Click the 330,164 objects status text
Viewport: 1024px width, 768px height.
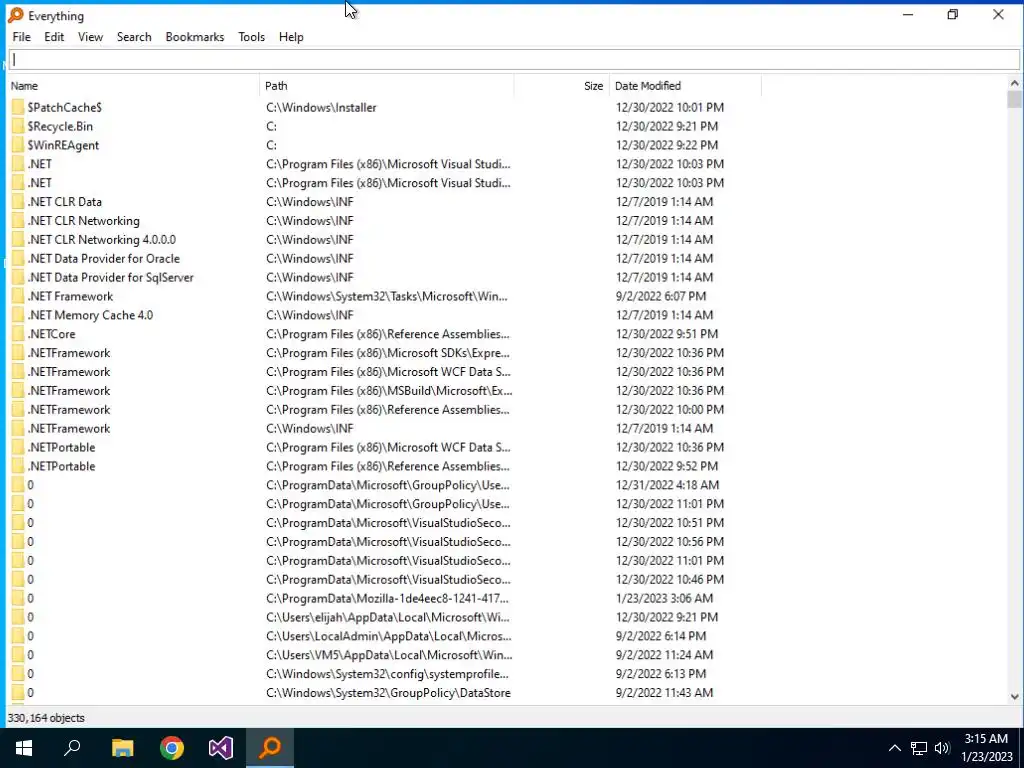46,718
